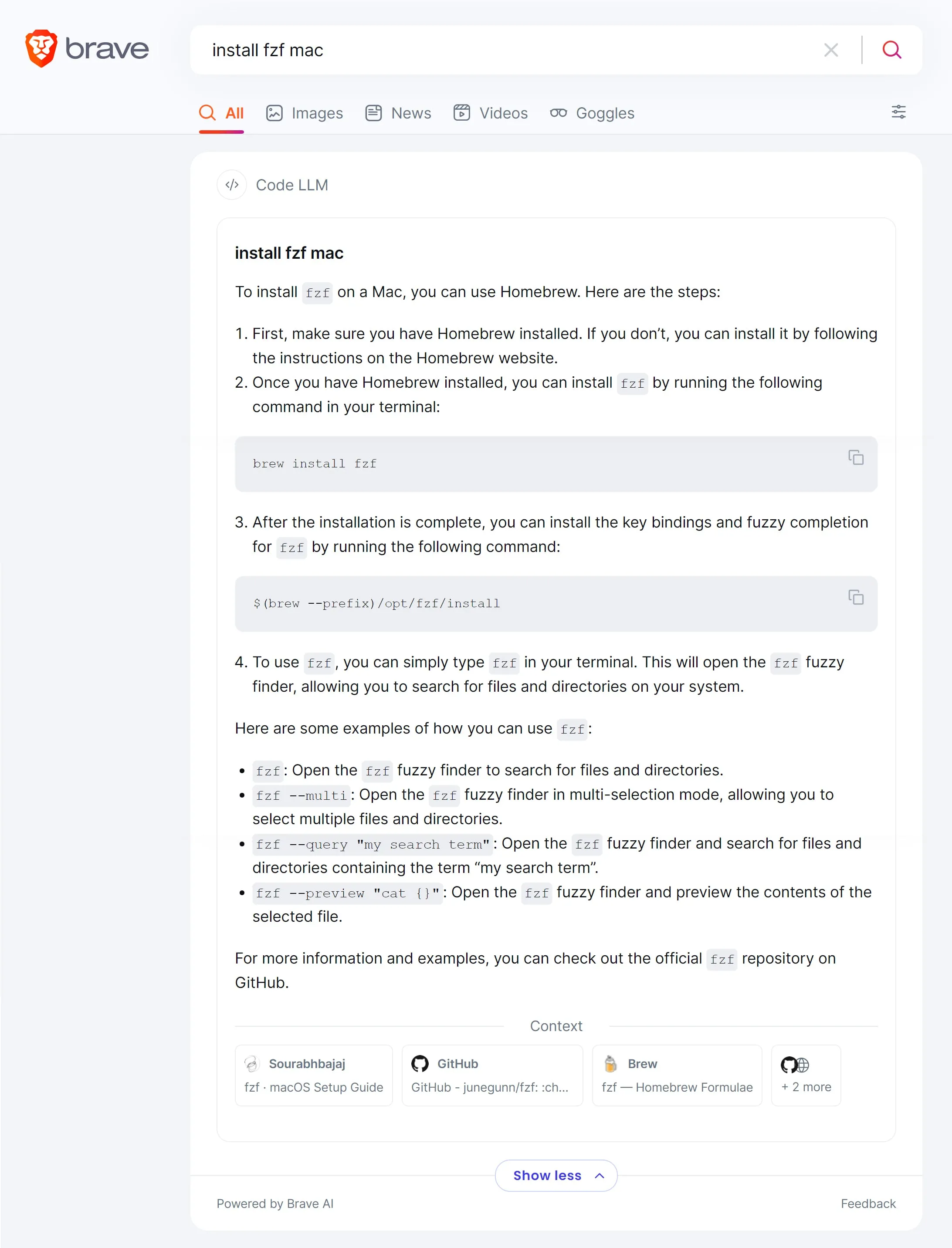Image resolution: width=952 pixels, height=1248 pixels.
Task: Switch to the News tab
Action: pos(398,113)
